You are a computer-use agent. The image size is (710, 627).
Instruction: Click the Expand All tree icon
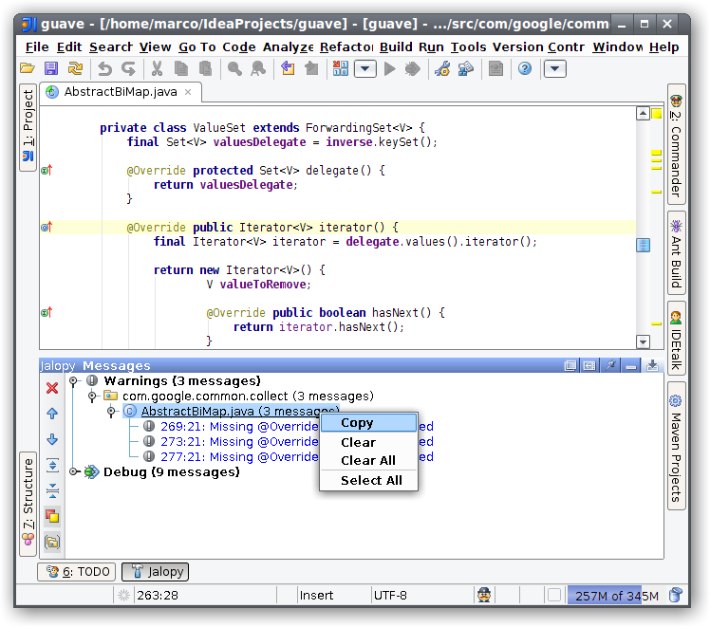(53, 465)
